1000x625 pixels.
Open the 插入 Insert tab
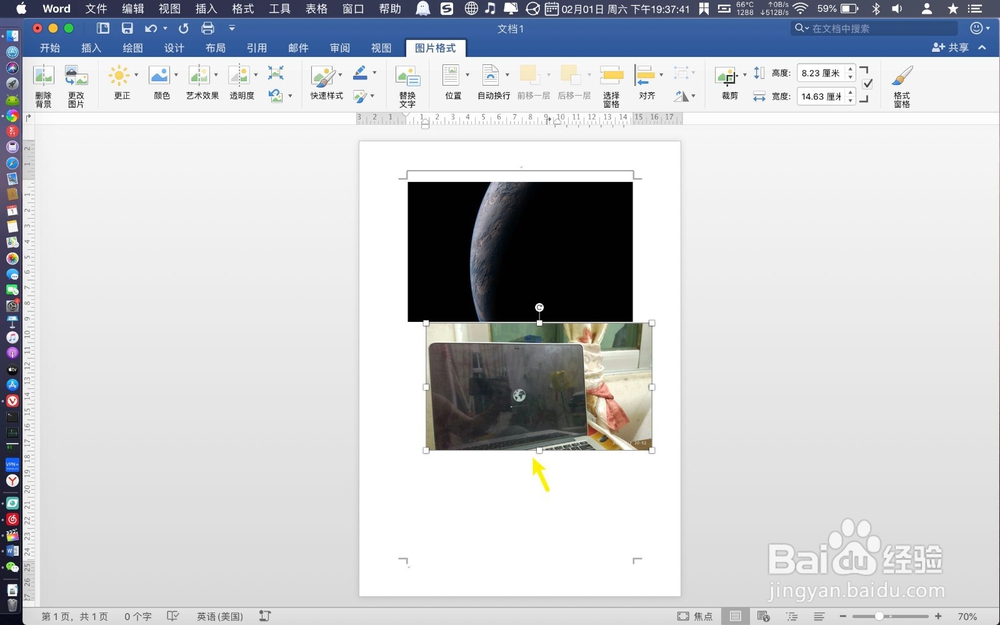click(91, 48)
